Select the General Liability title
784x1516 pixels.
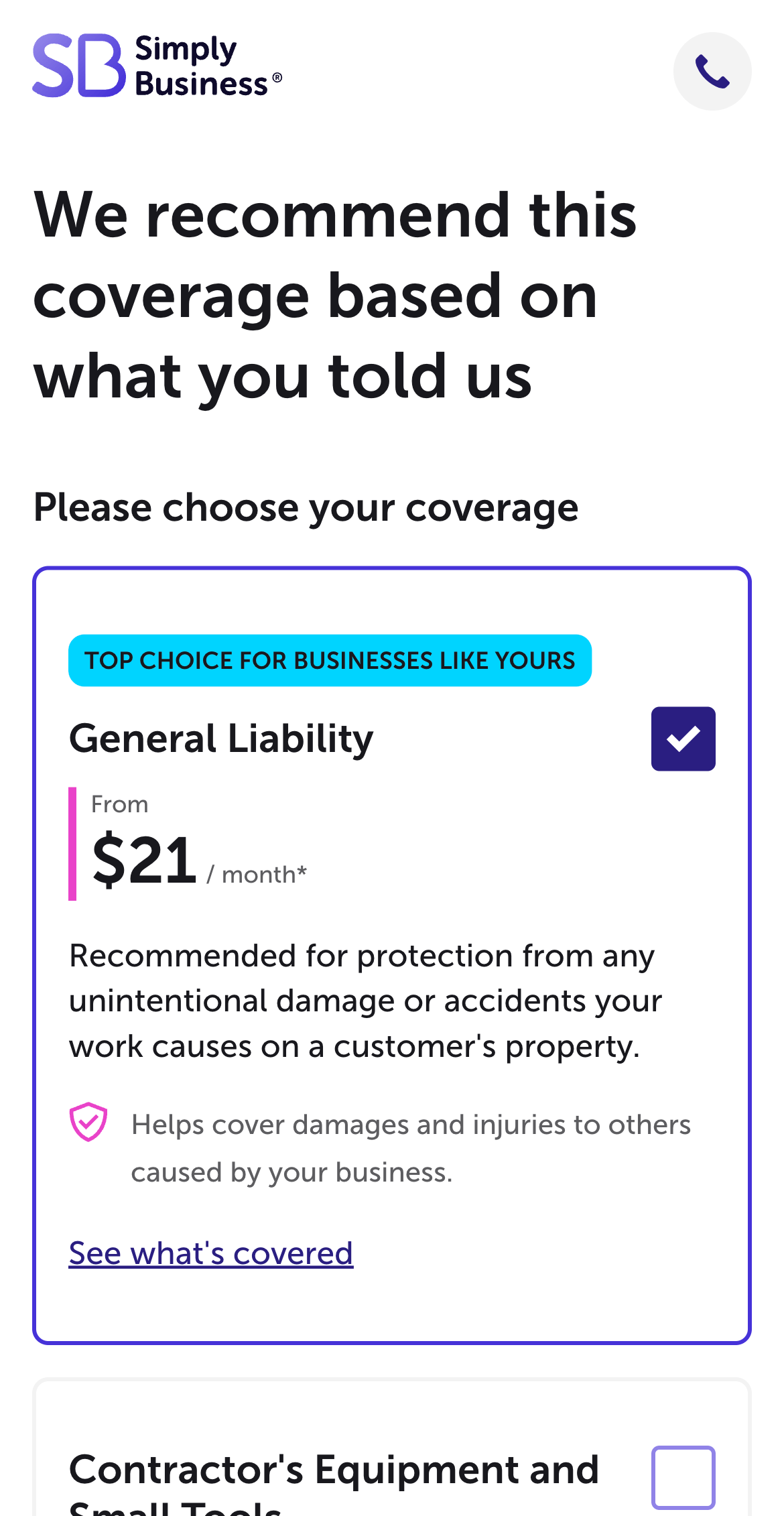pyautogui.click(x=221, y=739)
